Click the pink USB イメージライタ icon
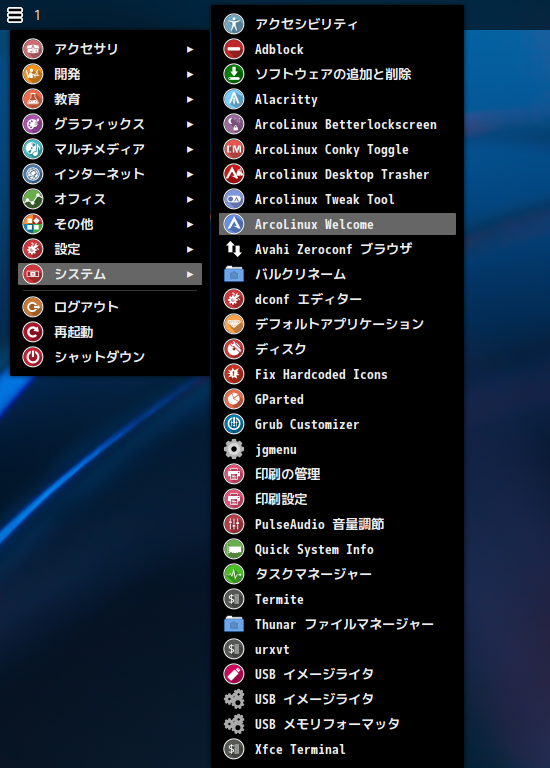The width and height of the screenshot is (550, 768). (234, 674)
